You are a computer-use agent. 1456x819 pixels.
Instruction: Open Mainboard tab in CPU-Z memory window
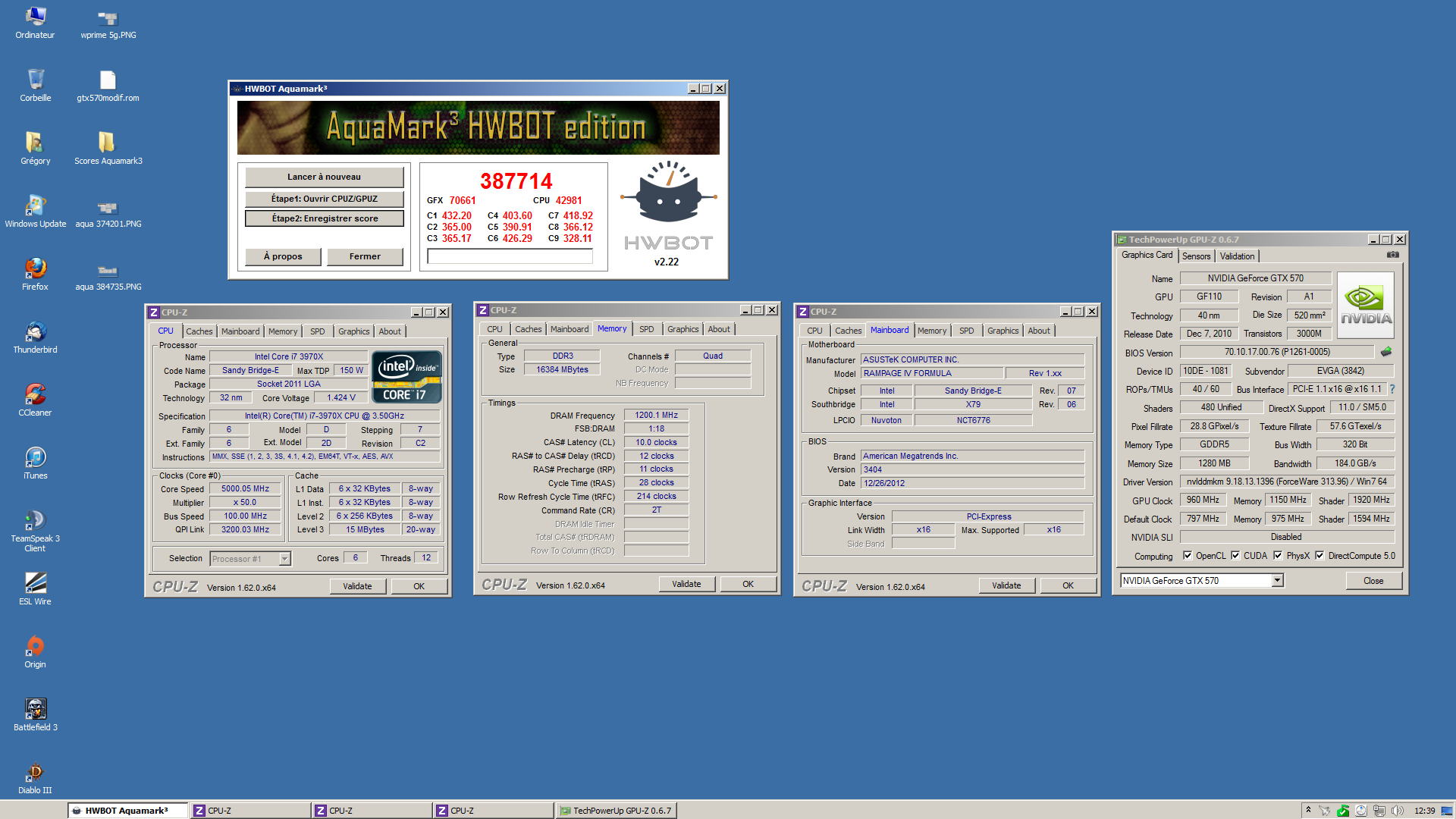click(570, 329)
